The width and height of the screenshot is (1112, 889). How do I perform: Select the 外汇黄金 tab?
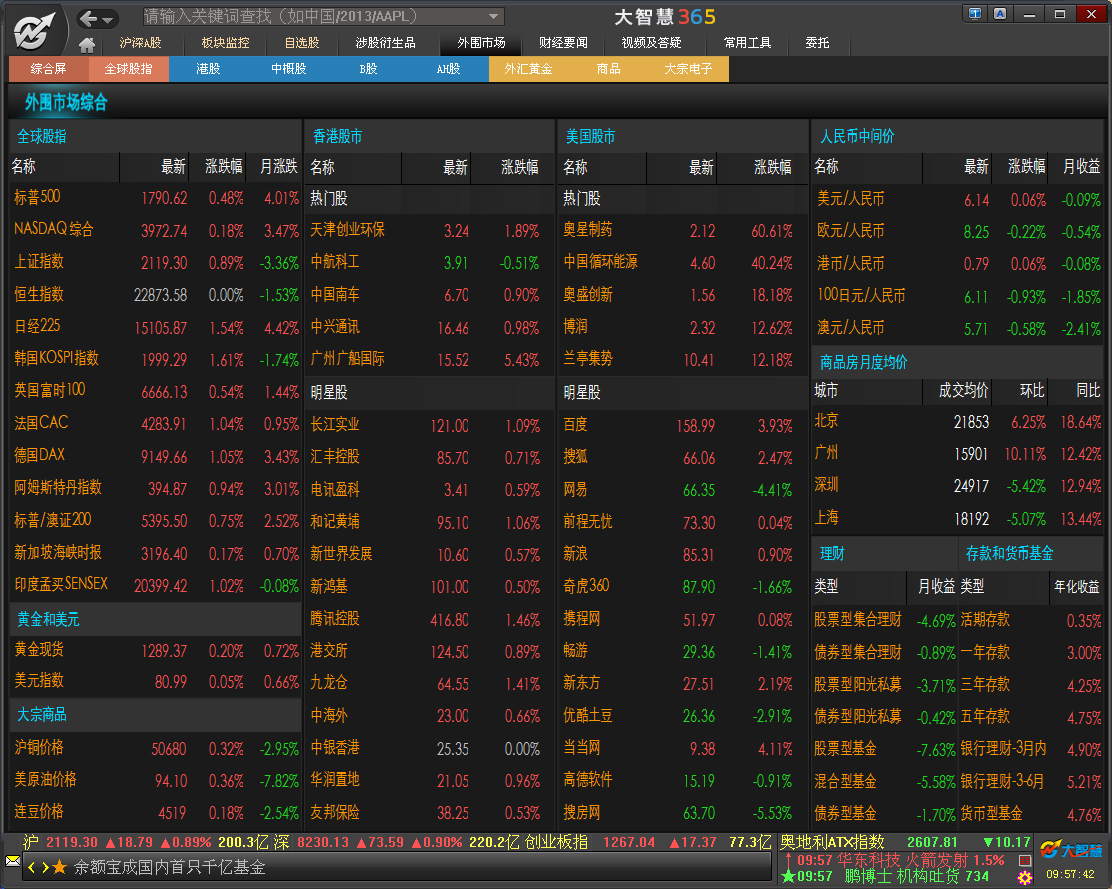pos(528,69)
